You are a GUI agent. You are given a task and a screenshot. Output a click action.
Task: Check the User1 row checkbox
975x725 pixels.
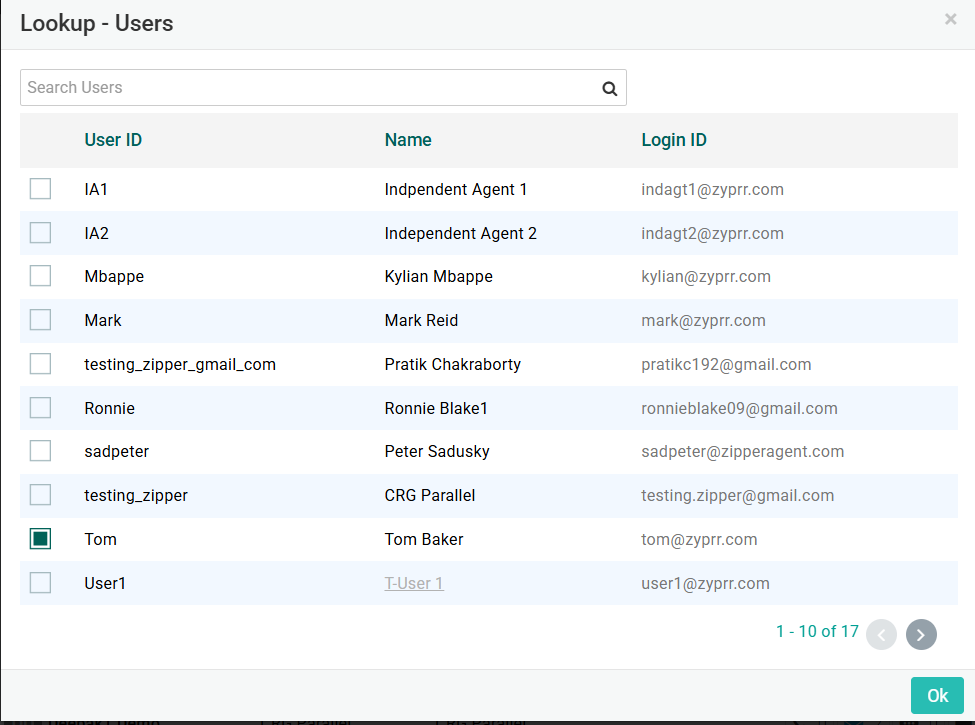tap(40, 583)
